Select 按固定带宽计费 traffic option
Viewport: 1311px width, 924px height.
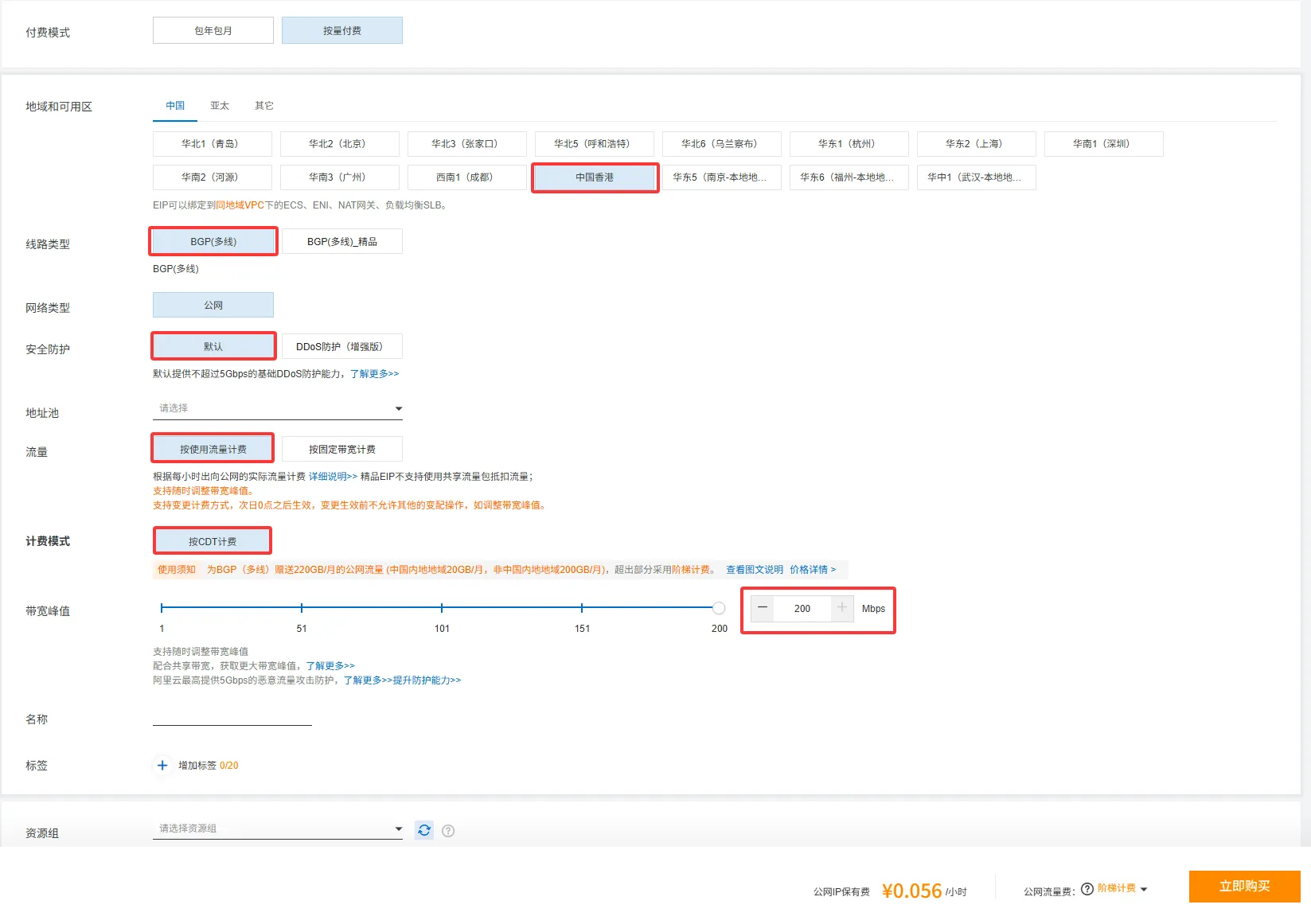(342, 450)
